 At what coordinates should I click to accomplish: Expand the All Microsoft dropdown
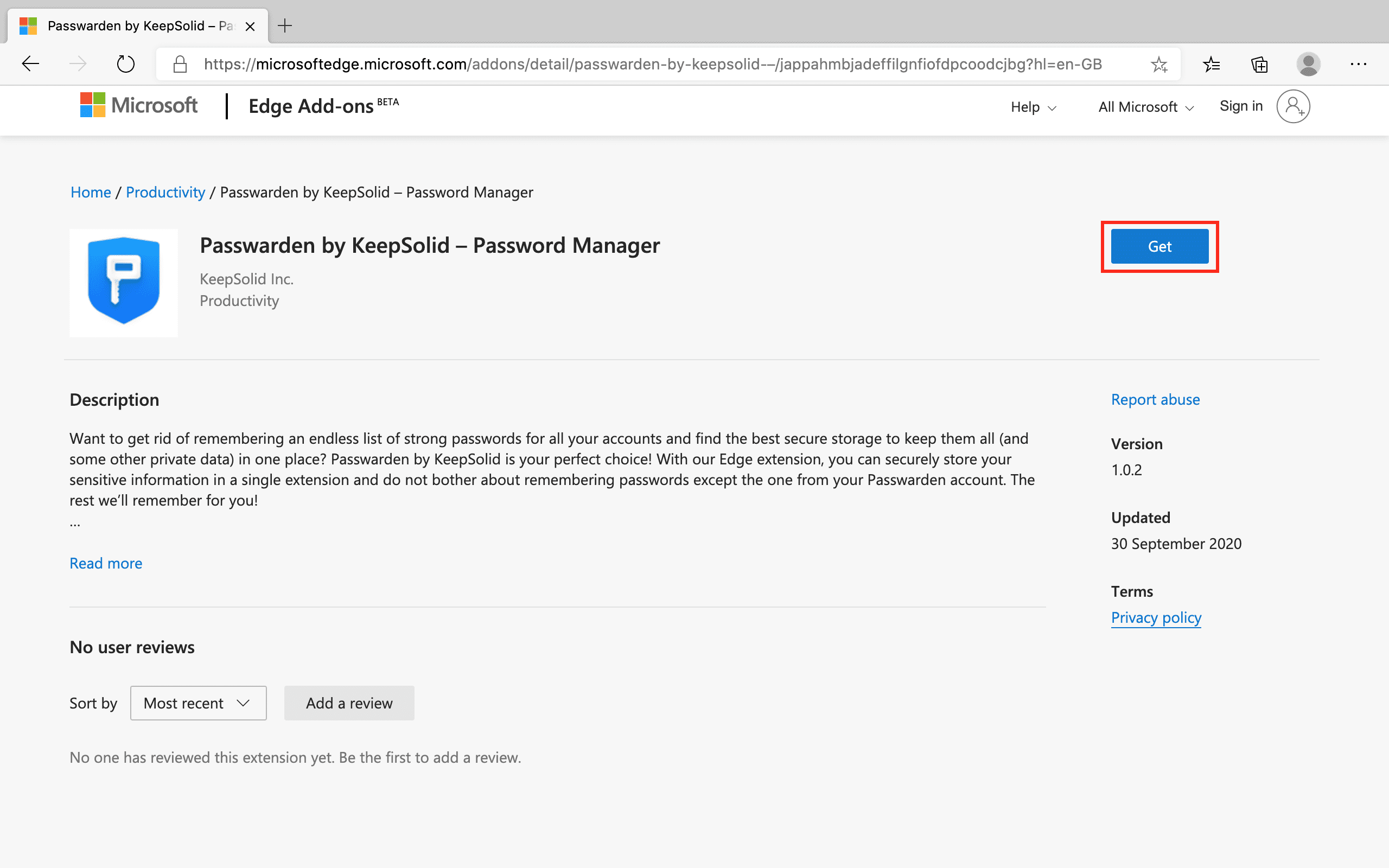click(x=1145, y=107)
